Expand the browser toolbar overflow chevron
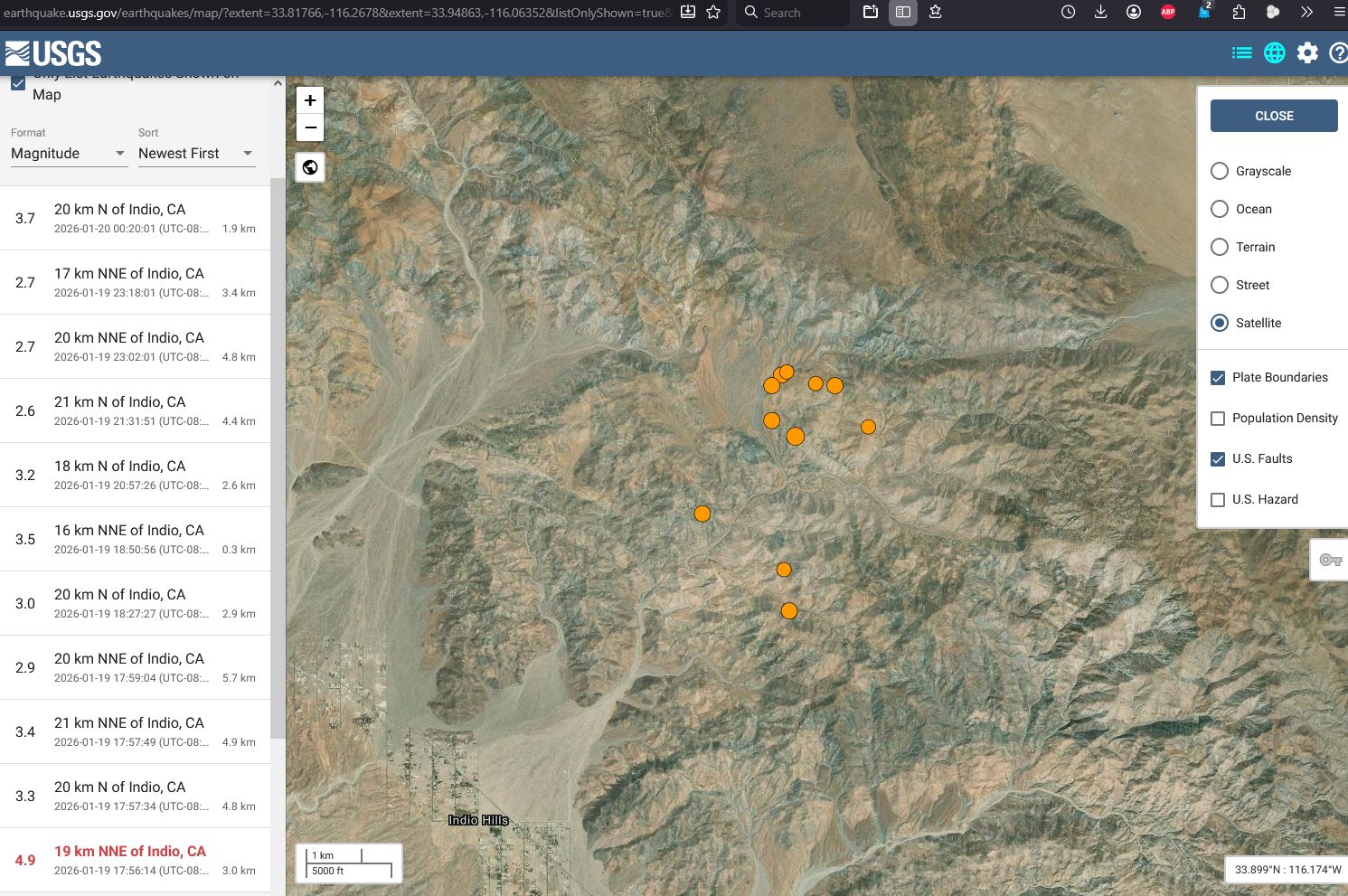This screenshot has width=1348, height=896. pyautogui.click(x=1306, y=13)
